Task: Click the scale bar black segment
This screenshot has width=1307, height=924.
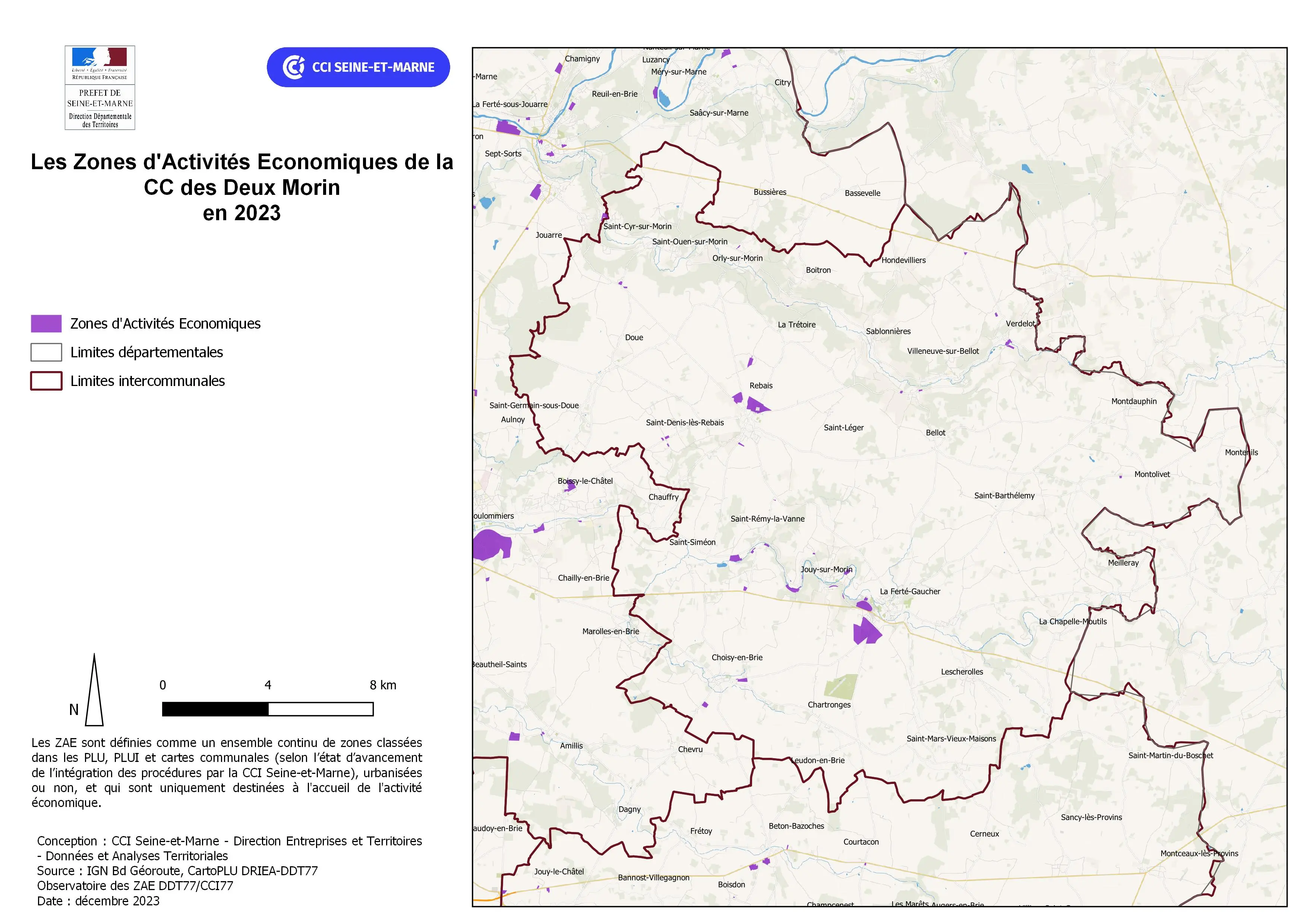Action: pos(215,709)
